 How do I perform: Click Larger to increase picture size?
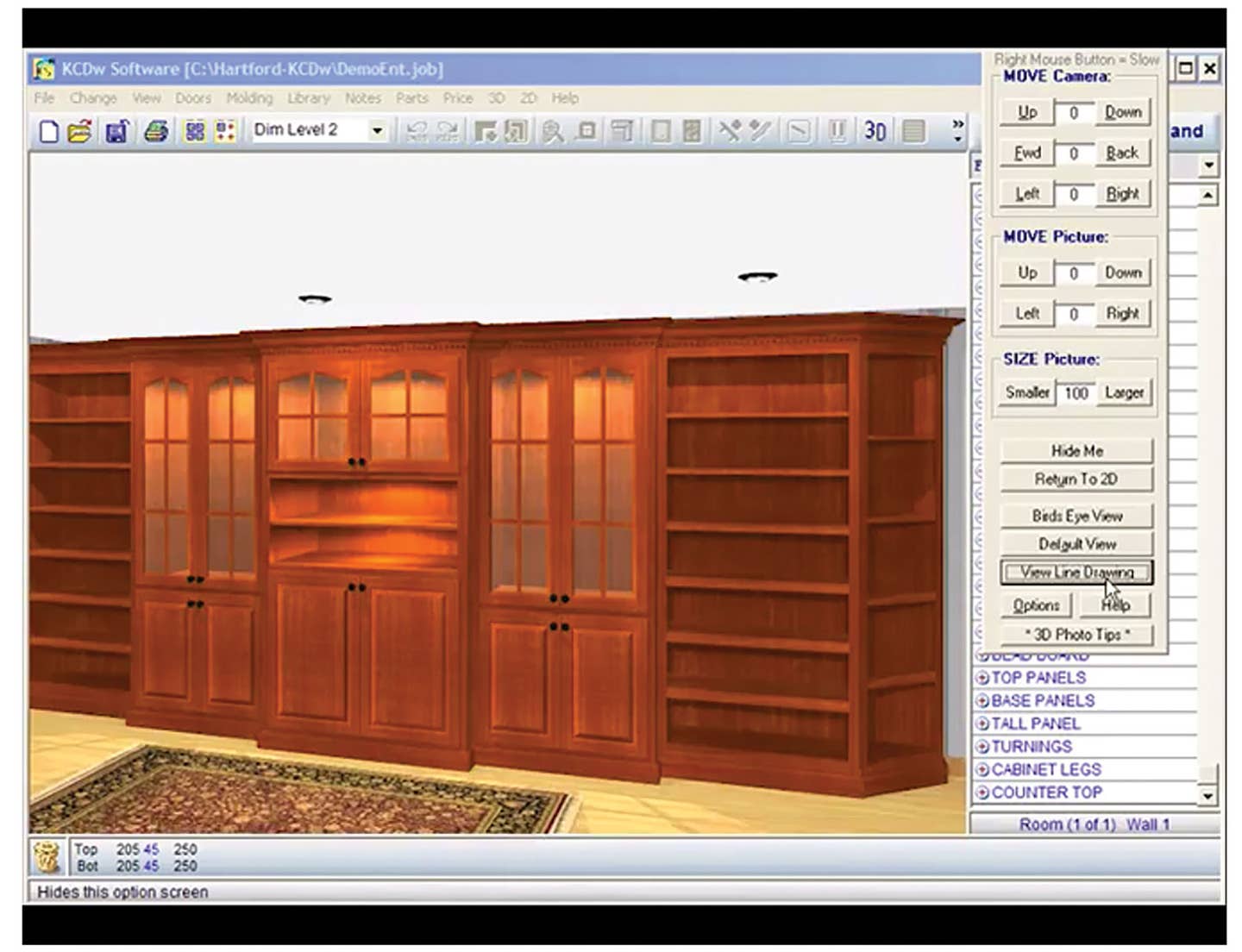1123,392
